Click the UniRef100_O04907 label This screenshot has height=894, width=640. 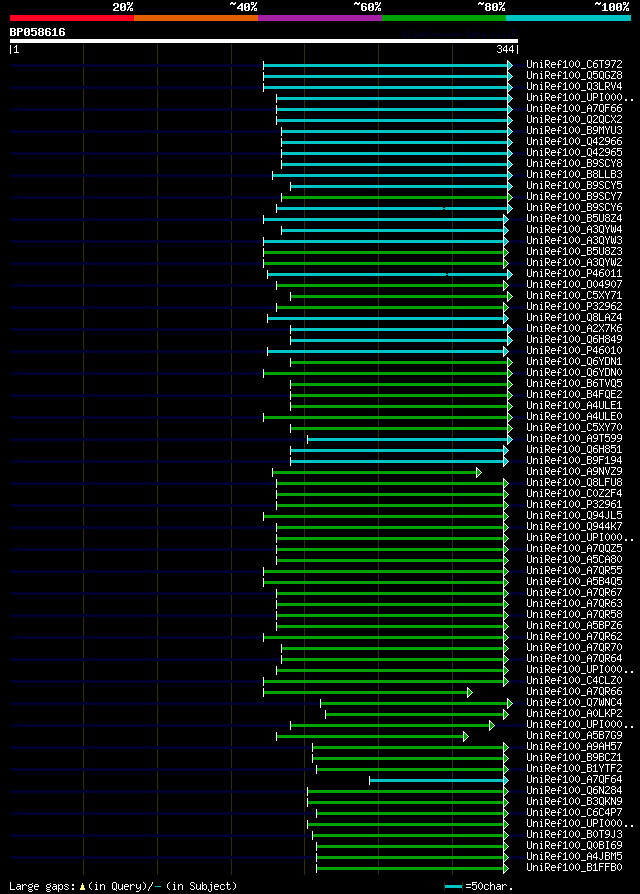[574, 285]
